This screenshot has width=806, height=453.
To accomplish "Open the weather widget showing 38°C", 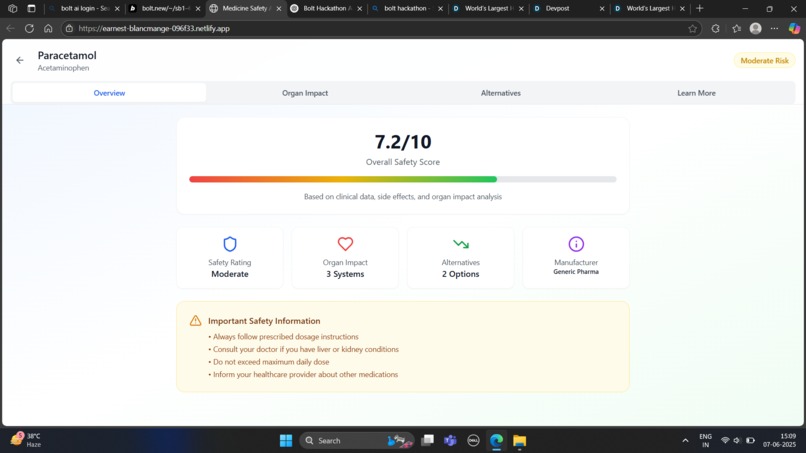I will (26, 440).
